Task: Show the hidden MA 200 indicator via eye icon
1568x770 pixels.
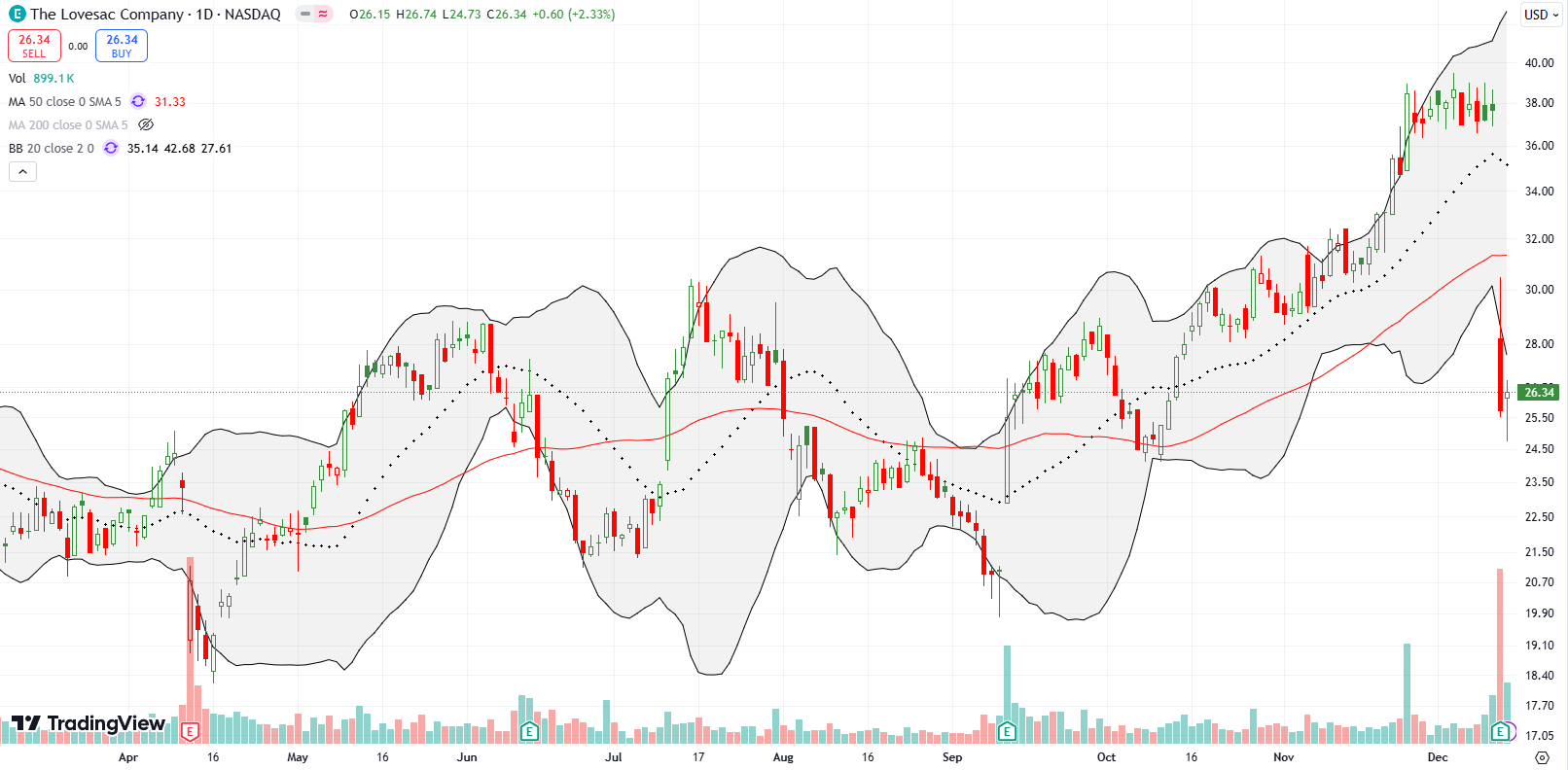Action: [x=146, y=124]
